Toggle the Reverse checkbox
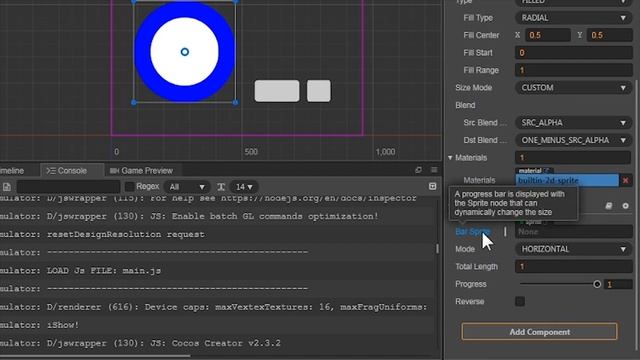The image size is (640, 360). pyautogui.click(x=520, y=301)
